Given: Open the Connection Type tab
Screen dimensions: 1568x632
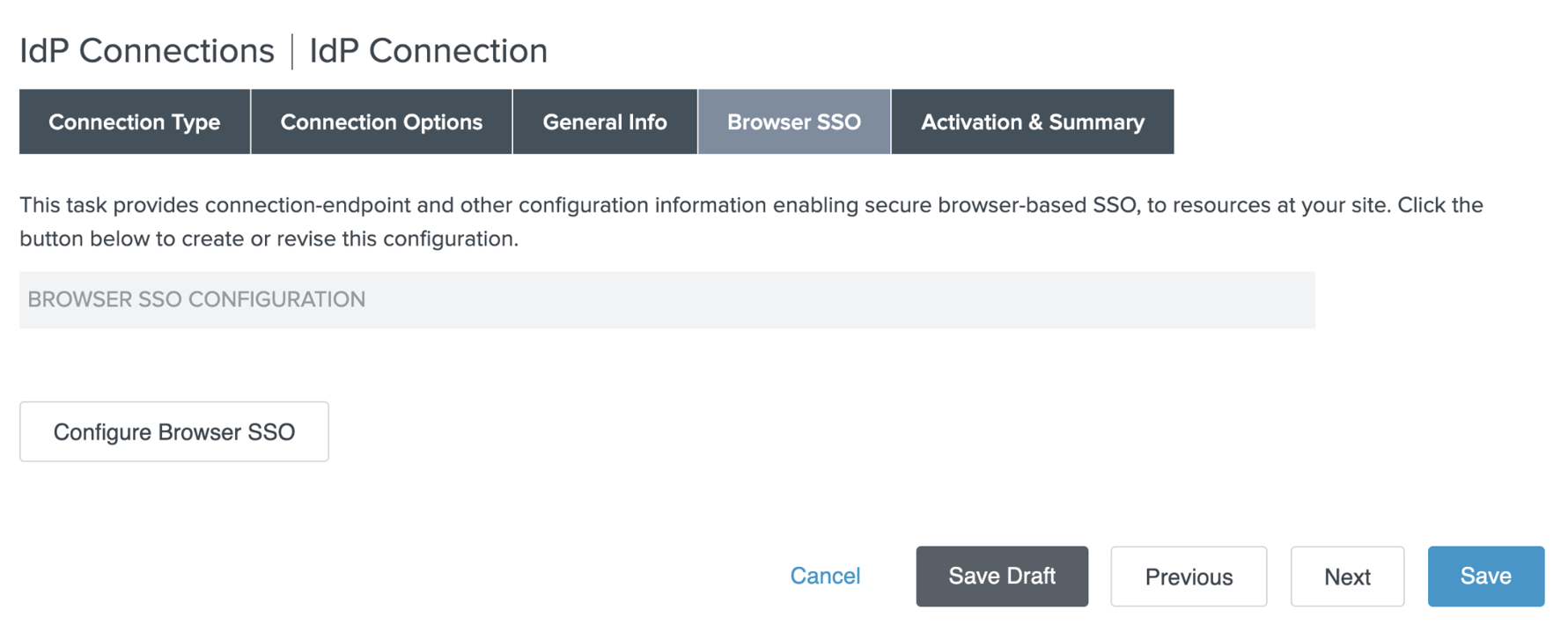Looking at the screenshot, I should click(x=135, y=122).
